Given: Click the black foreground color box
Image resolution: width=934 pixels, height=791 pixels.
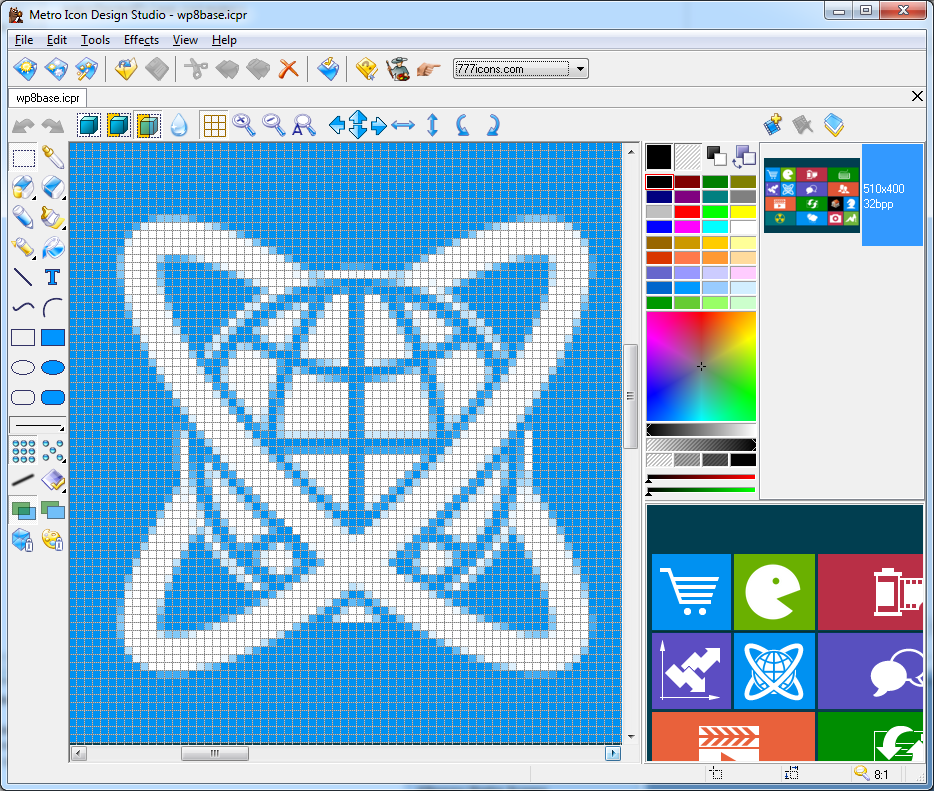Looking at the screenshot, I should pyautogui.click(x=659, y=157).
